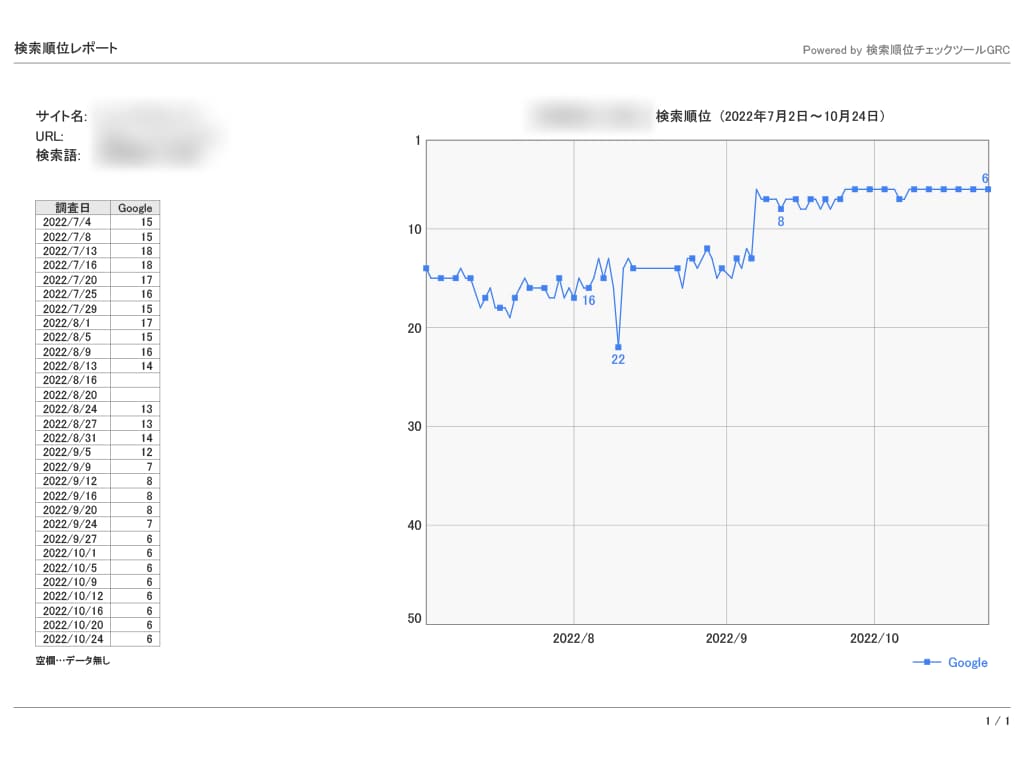Click the 2022/8 label on the chart's horizontal axis
This screenshot has height=768, width=1024.
point(573,638)
